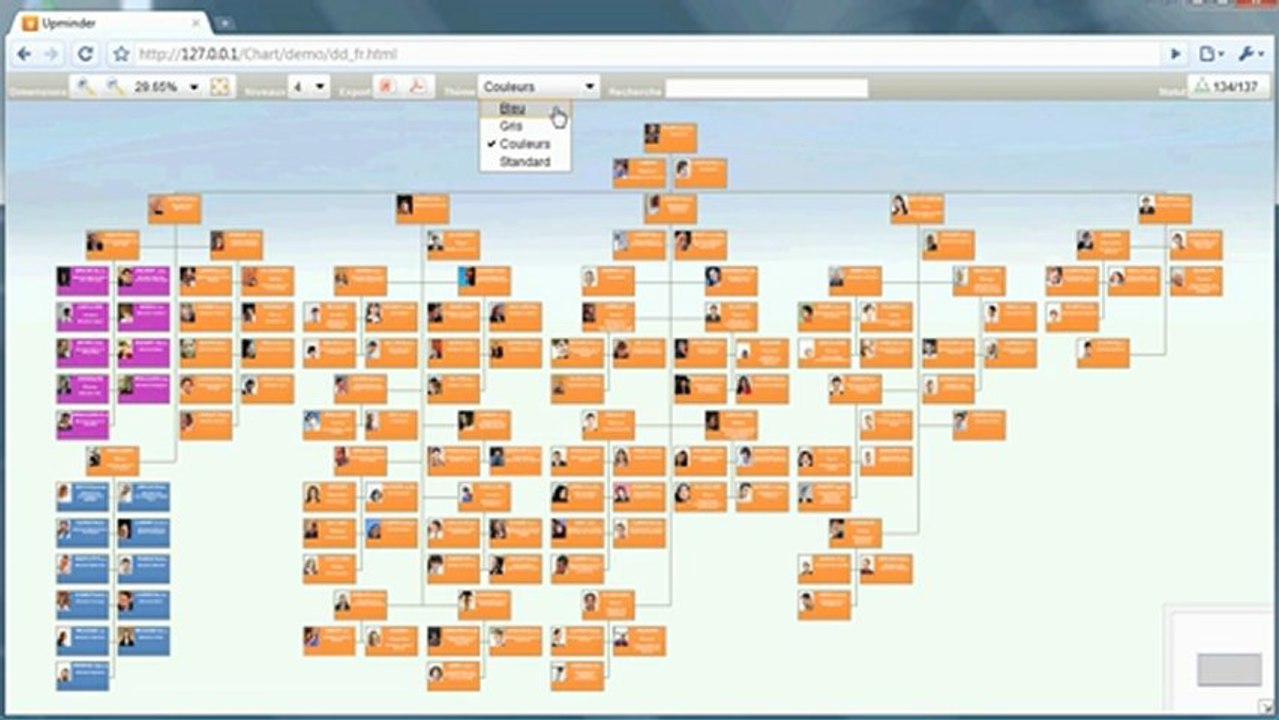1279x720 pixels.
Task: Open the Niveaux level dropdown showing 4
Action: (x=309, y=87)
